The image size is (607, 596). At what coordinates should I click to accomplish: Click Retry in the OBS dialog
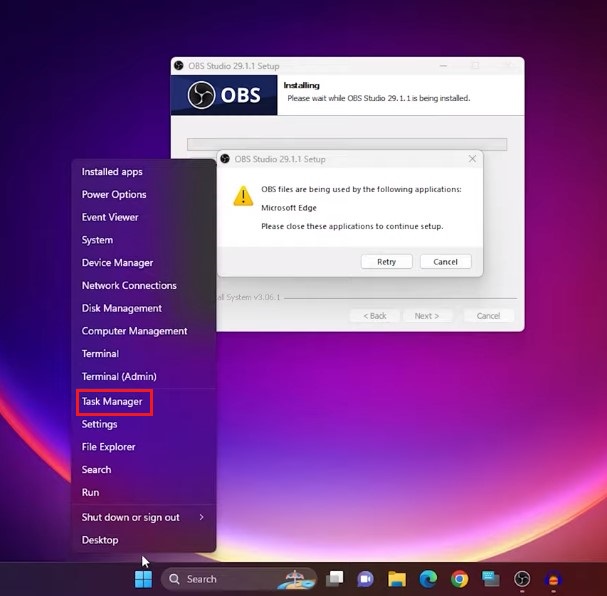[x=386, y=262]
